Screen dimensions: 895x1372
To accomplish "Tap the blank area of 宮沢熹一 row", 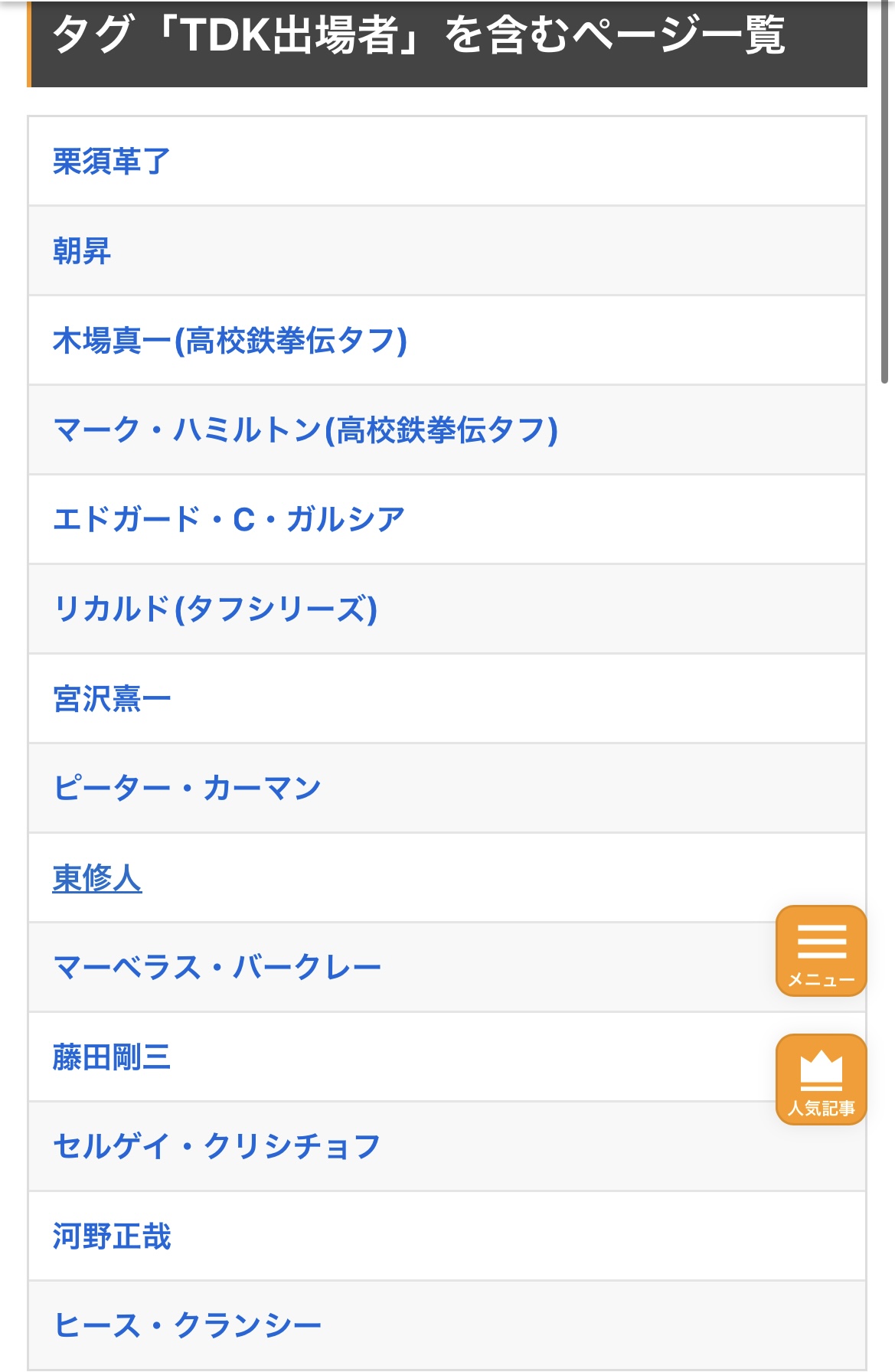I will [521, 699].
